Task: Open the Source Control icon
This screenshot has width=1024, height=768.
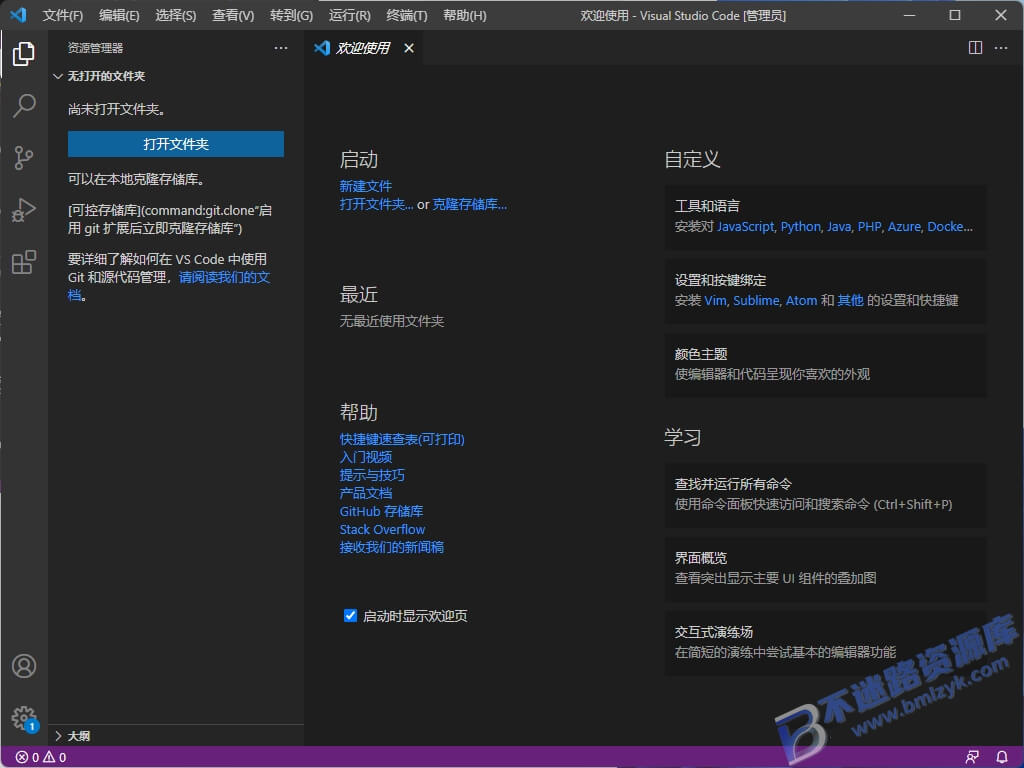Action: pos(24,157)
